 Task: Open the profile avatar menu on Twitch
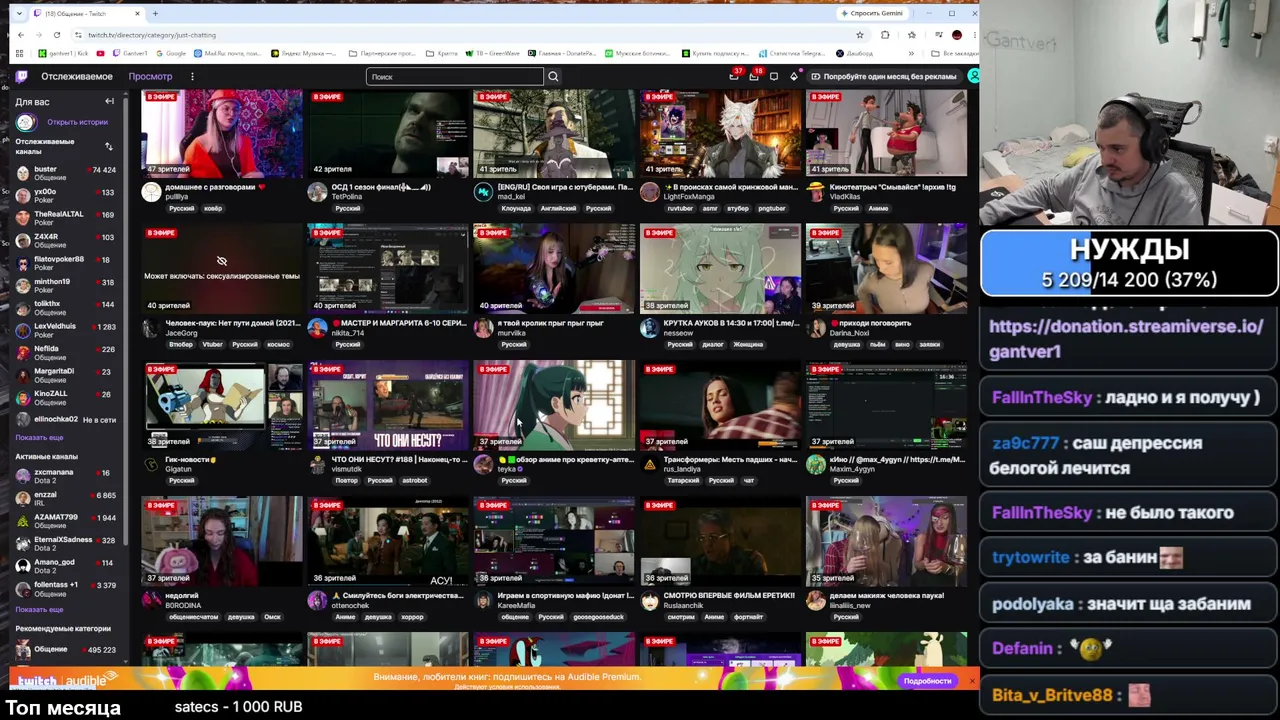coord(973,76)
